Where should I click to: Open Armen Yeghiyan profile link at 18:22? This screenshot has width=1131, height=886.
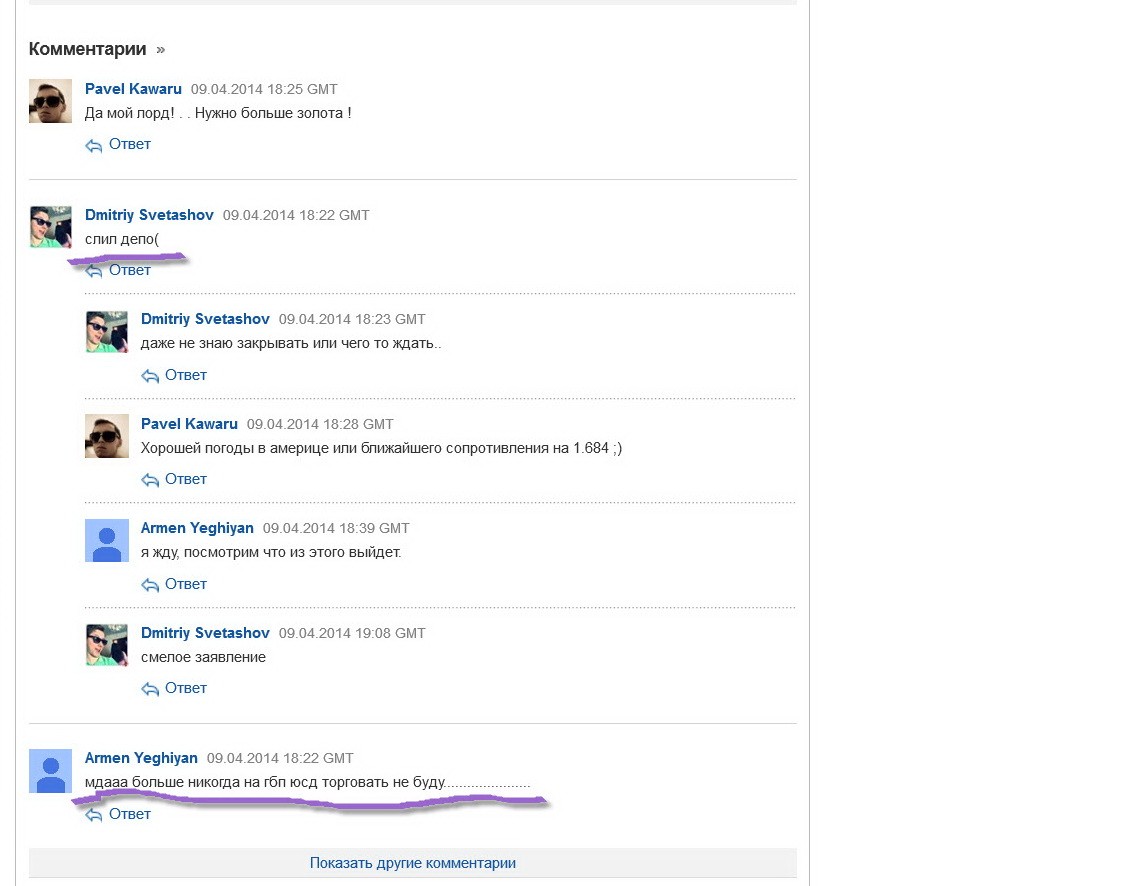[141, 758]
